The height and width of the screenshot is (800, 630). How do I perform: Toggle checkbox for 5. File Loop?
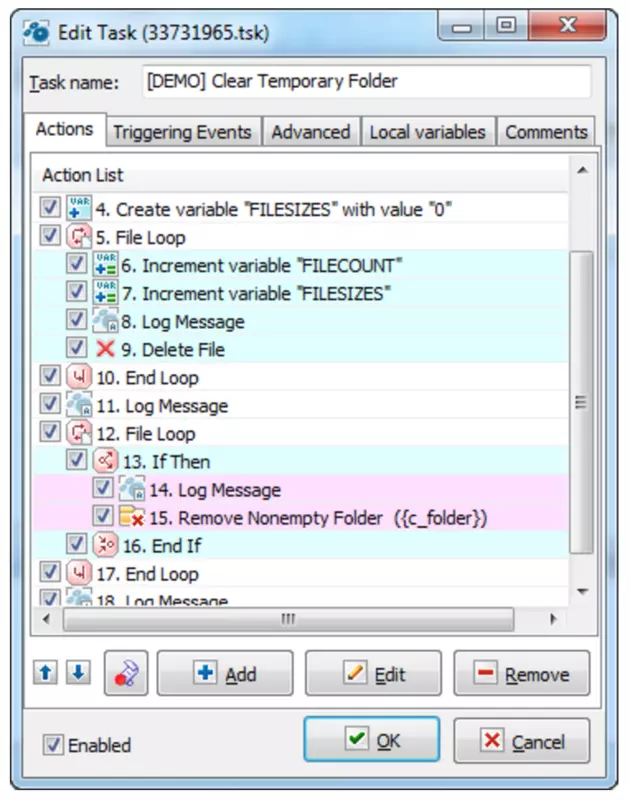coord(50,236)
